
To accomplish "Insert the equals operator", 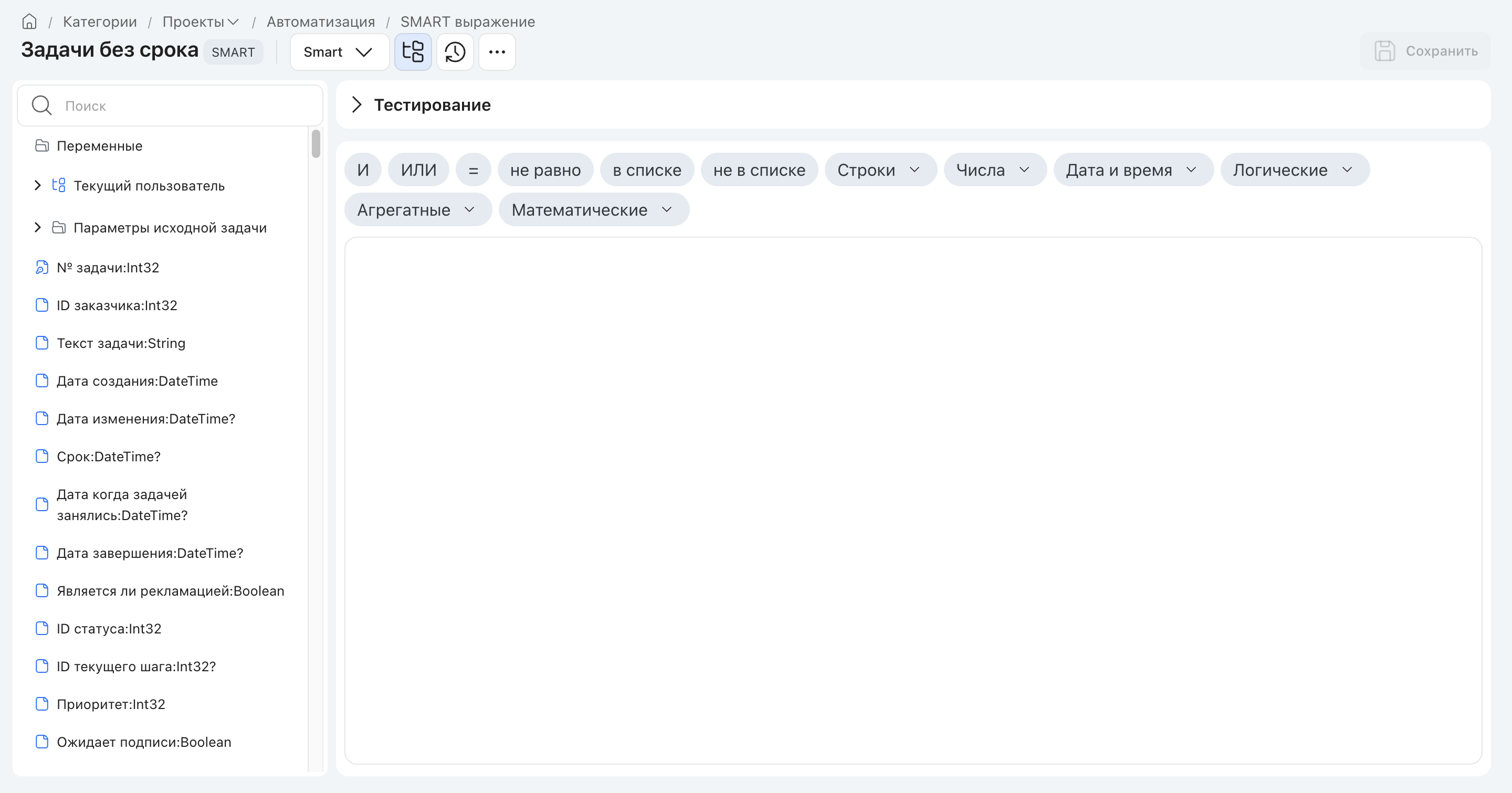I will [x=473, y=170].
